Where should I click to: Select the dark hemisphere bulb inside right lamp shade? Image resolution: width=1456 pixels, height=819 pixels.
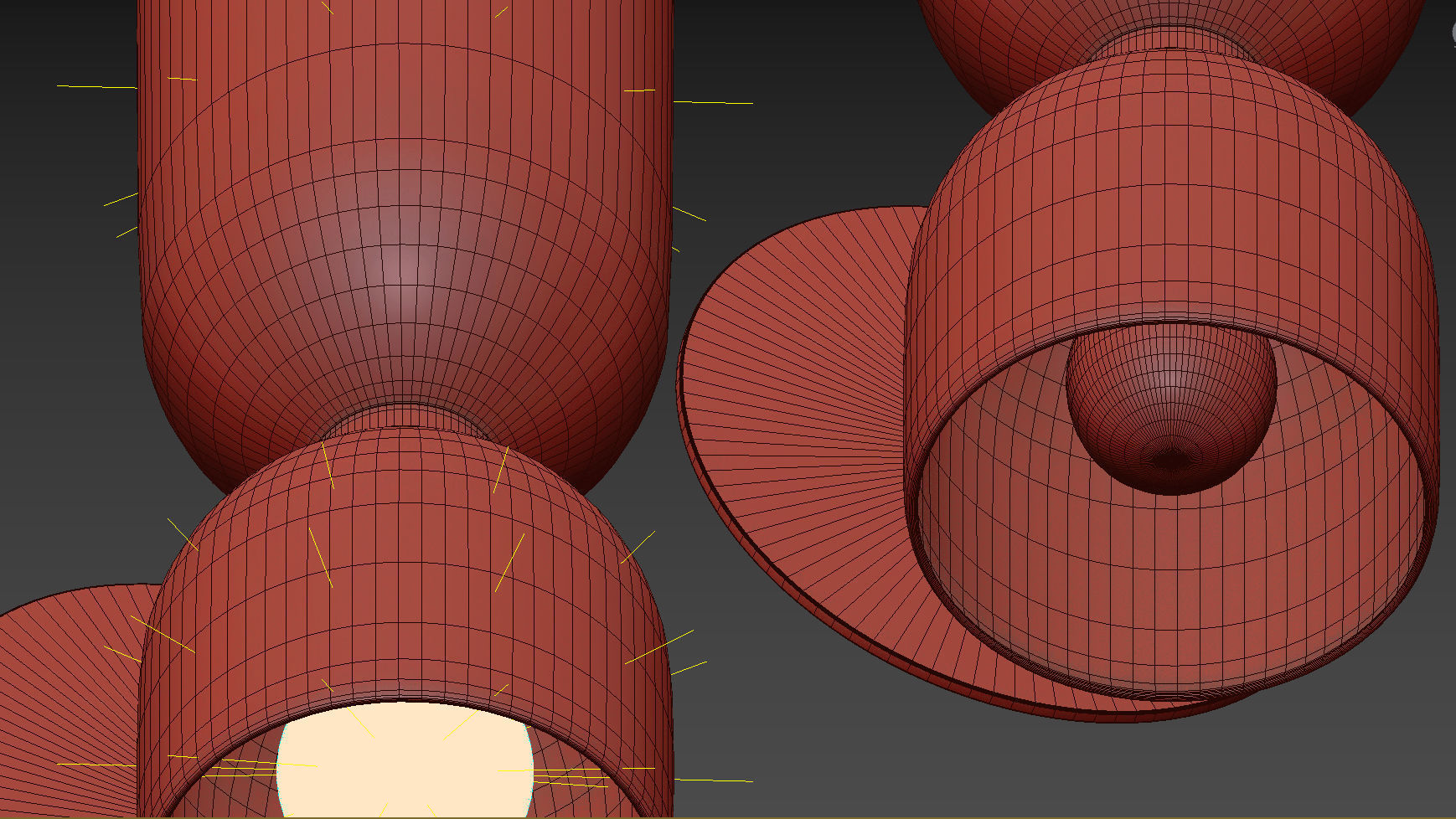pyautogui.click(x=1171, y=410)
